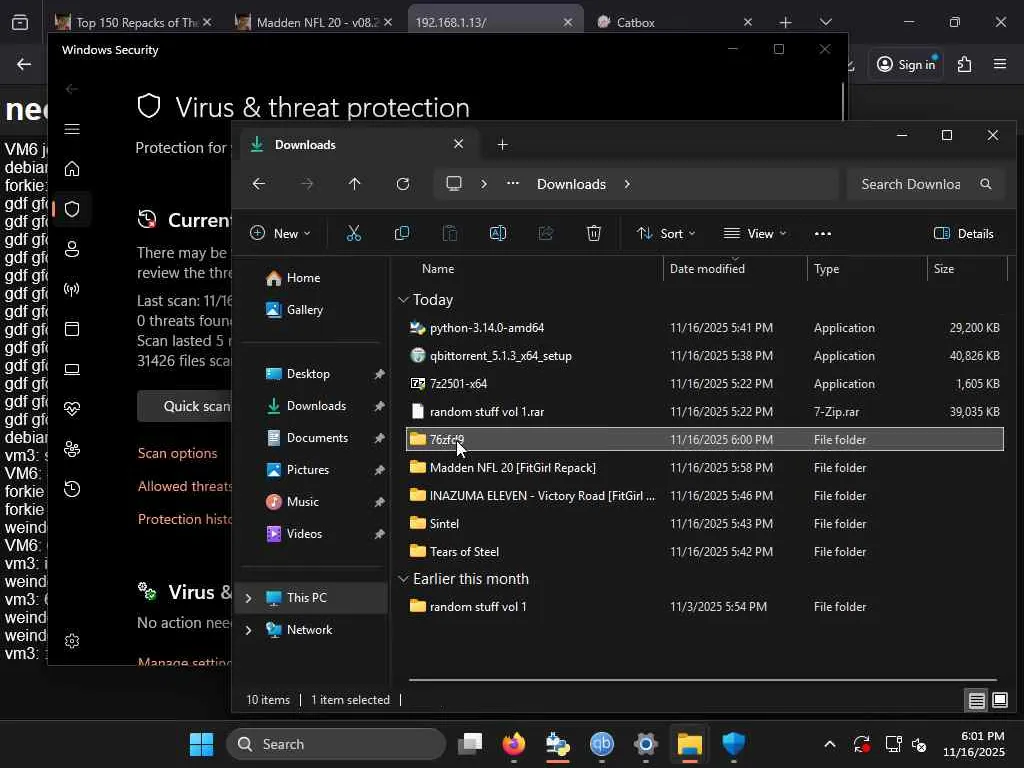Select qbittorrent_5.1.3_x64_setup file
This screenshot has height=768, width=1024.
705,356
